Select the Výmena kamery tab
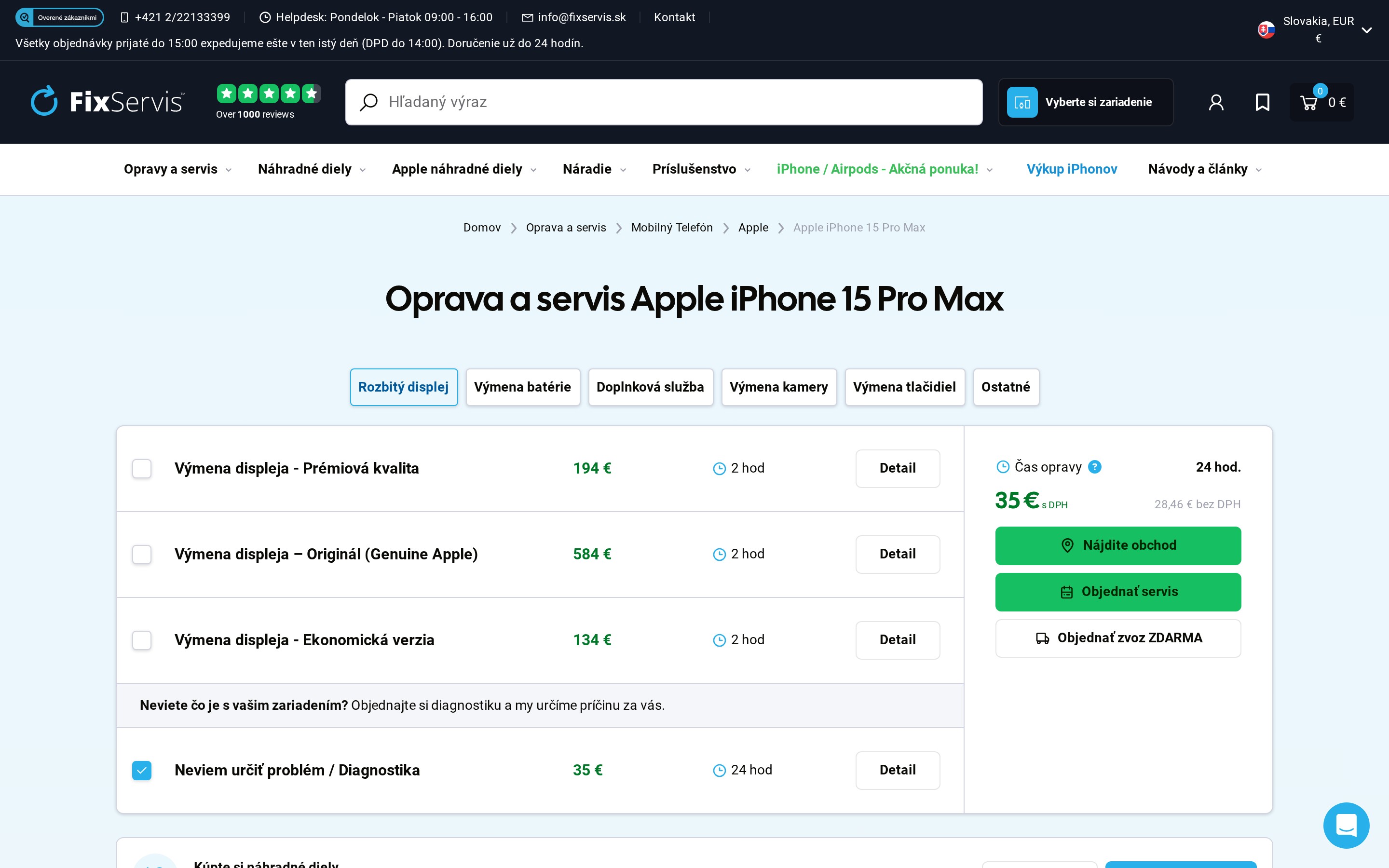This screenshot has width=1389, height=868. click(779, 387)
